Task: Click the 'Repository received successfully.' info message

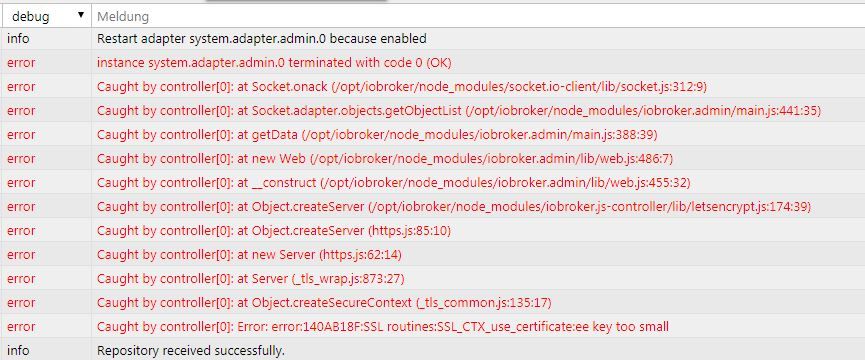Action: [191, 351]
